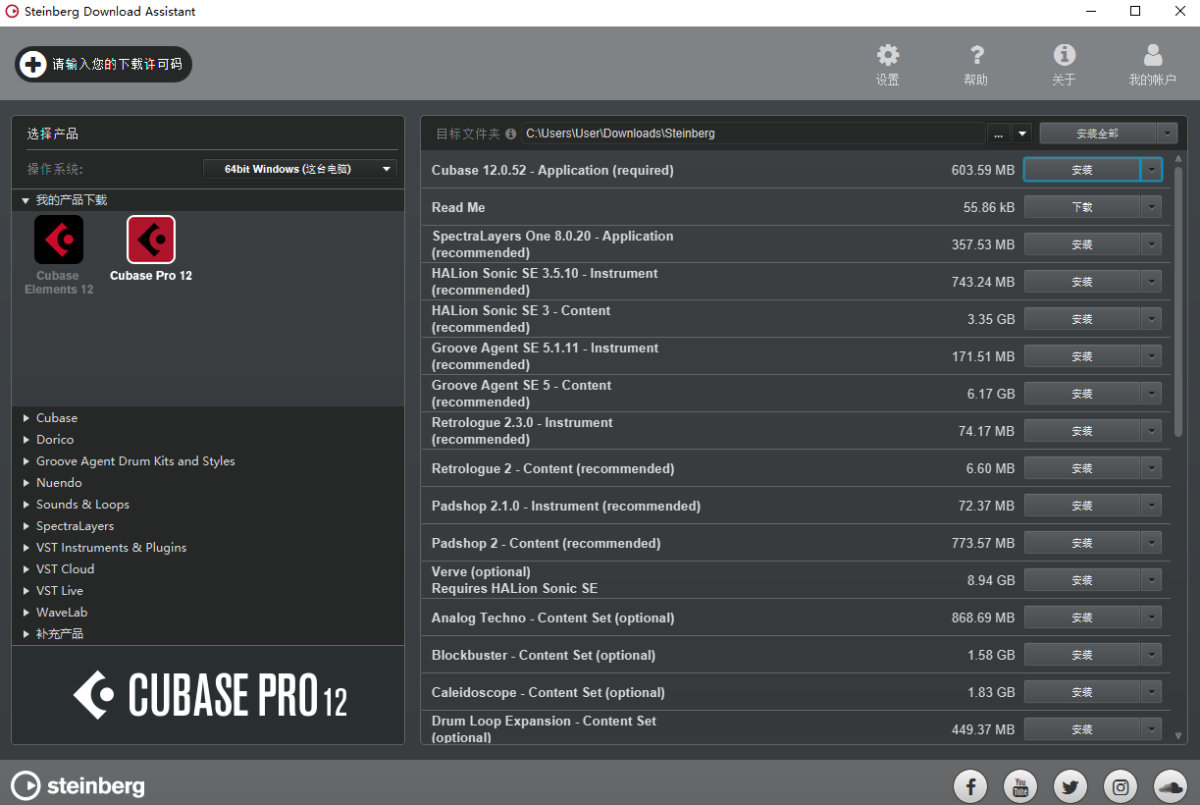Viewport: 1200px width, 805px height.
Task: Open dropdown arrow beside Cubase 12.0.52 install
Action: point(1152,170)
